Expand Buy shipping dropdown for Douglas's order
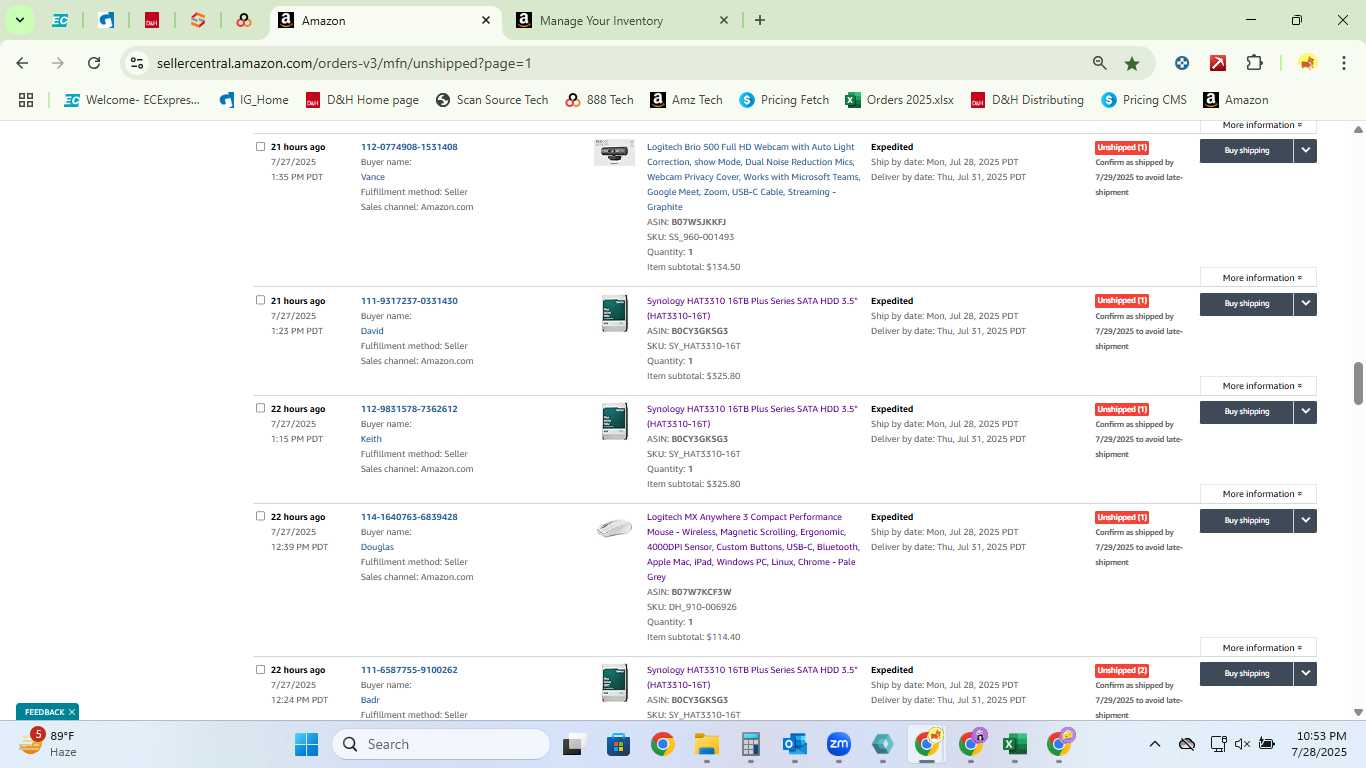 pos(1305,520)
